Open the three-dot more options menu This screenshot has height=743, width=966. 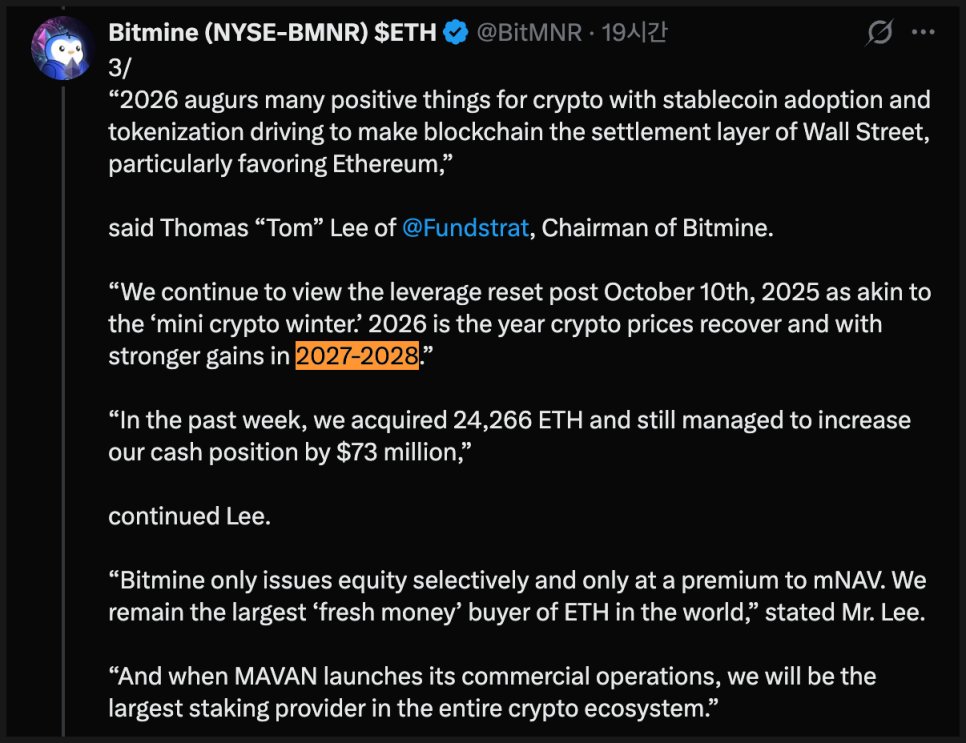(x=922, y=33)
